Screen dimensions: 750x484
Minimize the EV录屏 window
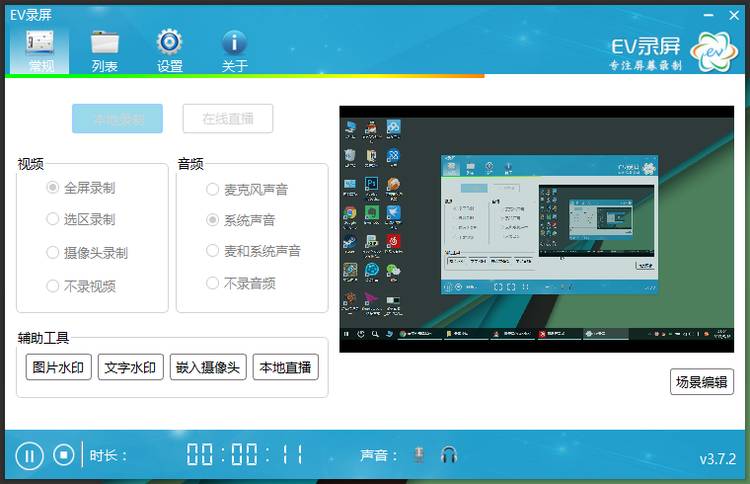tap(708, 15)
